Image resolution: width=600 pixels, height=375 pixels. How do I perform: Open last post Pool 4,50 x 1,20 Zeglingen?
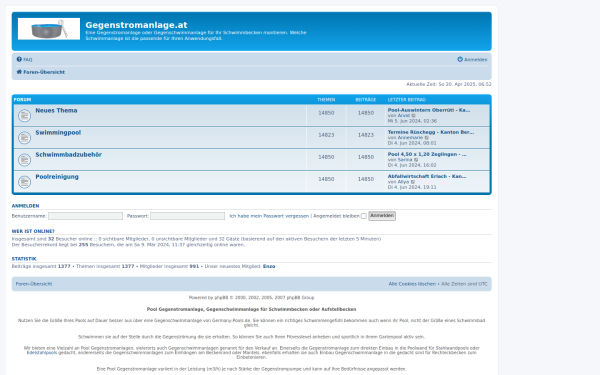coord(427,154)
